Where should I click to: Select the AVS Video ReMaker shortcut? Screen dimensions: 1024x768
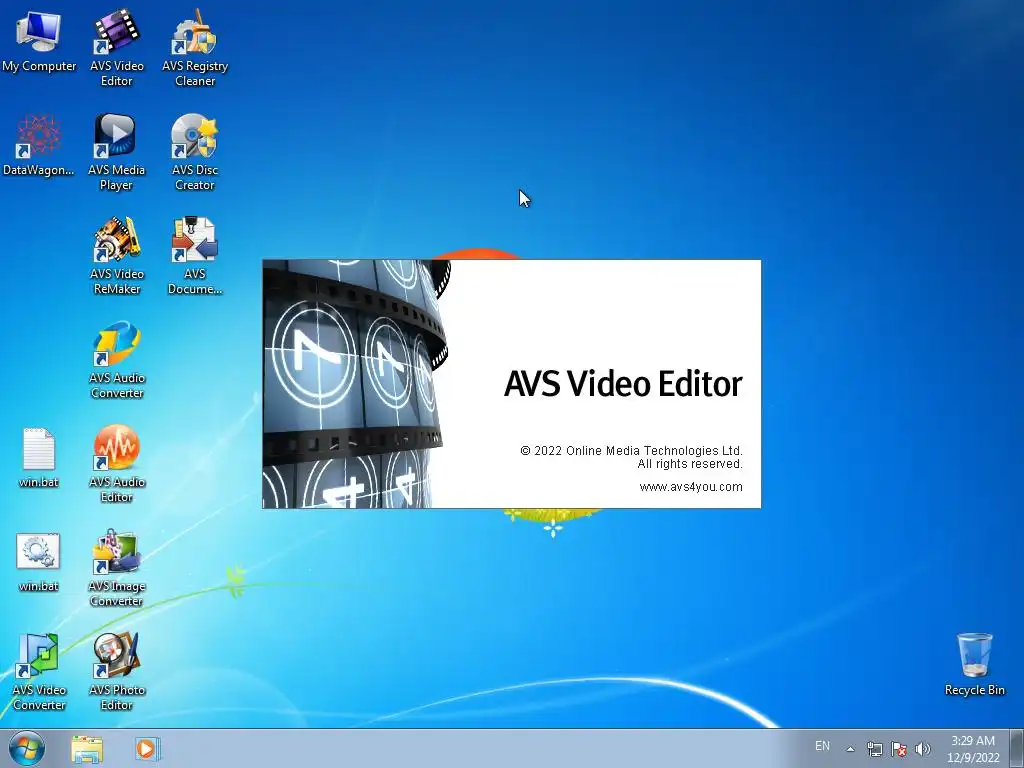[x=117, y=255]
